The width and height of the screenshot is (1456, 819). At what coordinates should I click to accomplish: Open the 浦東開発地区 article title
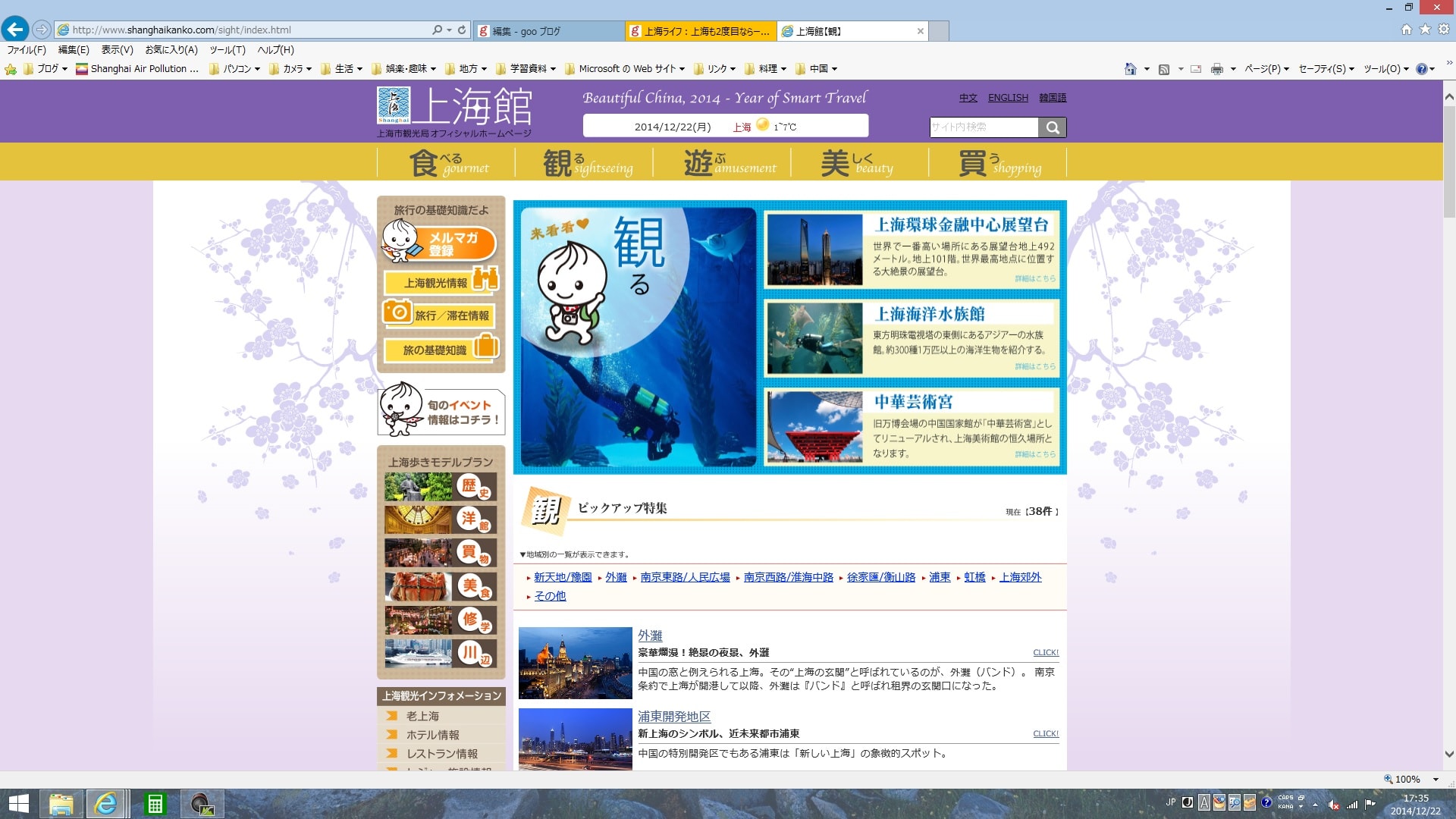click(674, 717)
